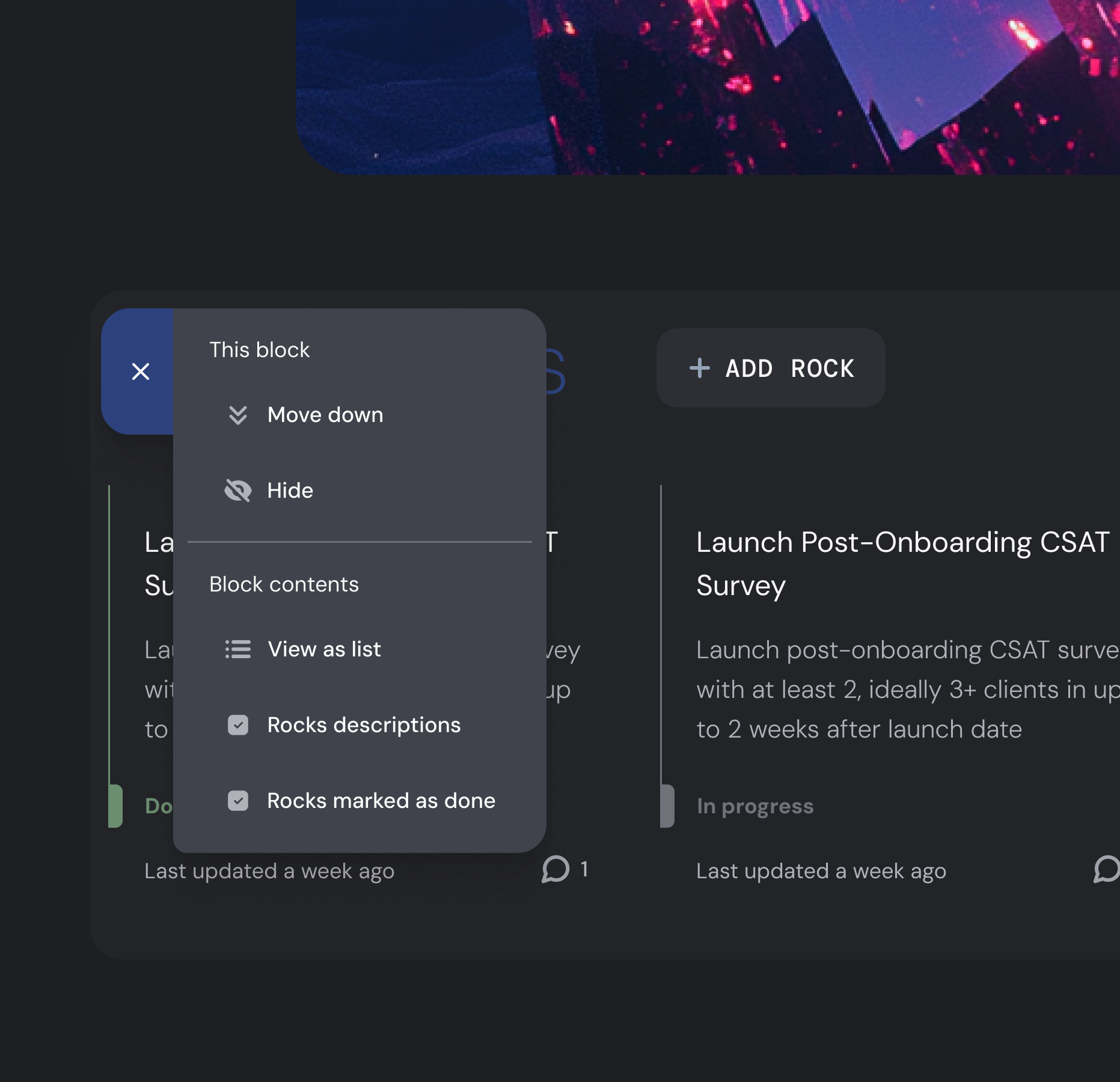Toggle Hide for this block
The width and height of the screenshot is (1120, 1082).
(290, 490)
